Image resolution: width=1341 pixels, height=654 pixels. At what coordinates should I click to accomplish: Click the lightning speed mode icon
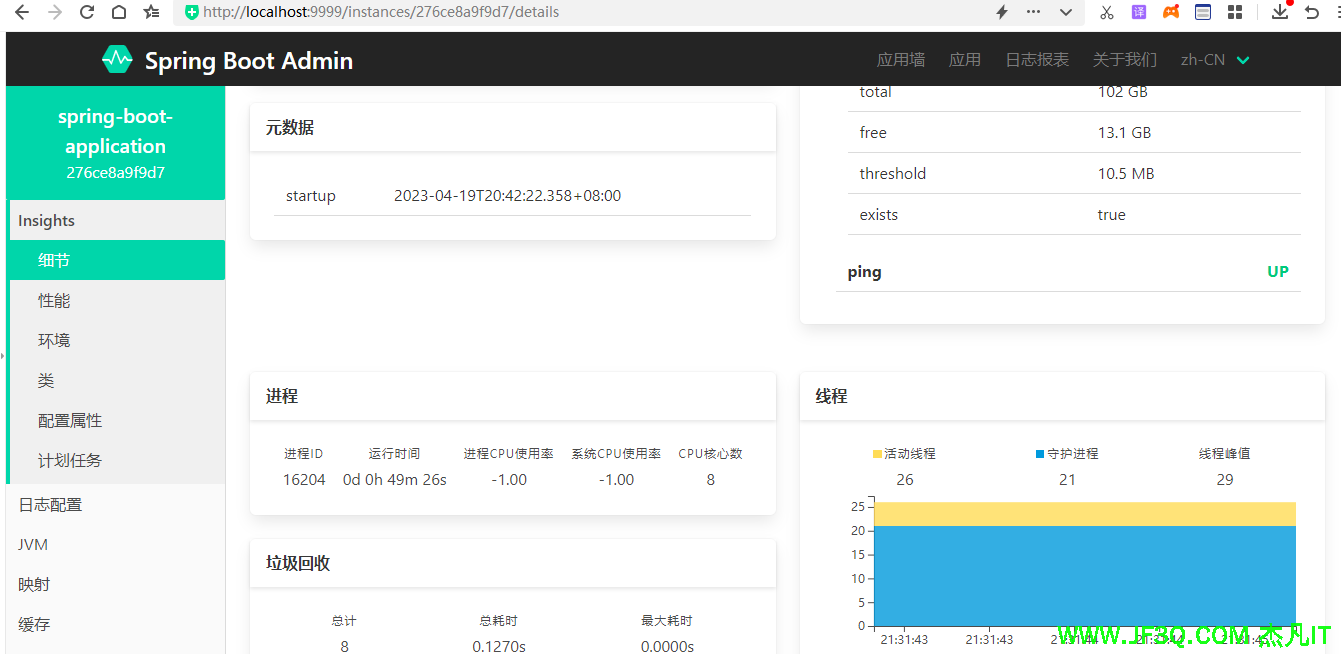[x=1001, y=12]
